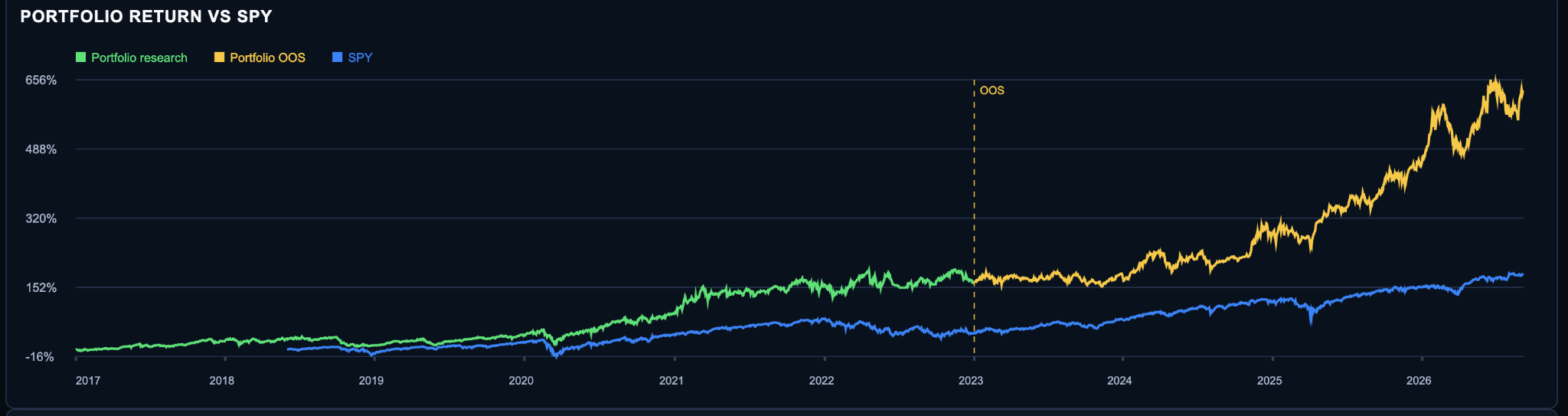
Task: Click the 2026 x-axis label
Action: pos(1419,381)
